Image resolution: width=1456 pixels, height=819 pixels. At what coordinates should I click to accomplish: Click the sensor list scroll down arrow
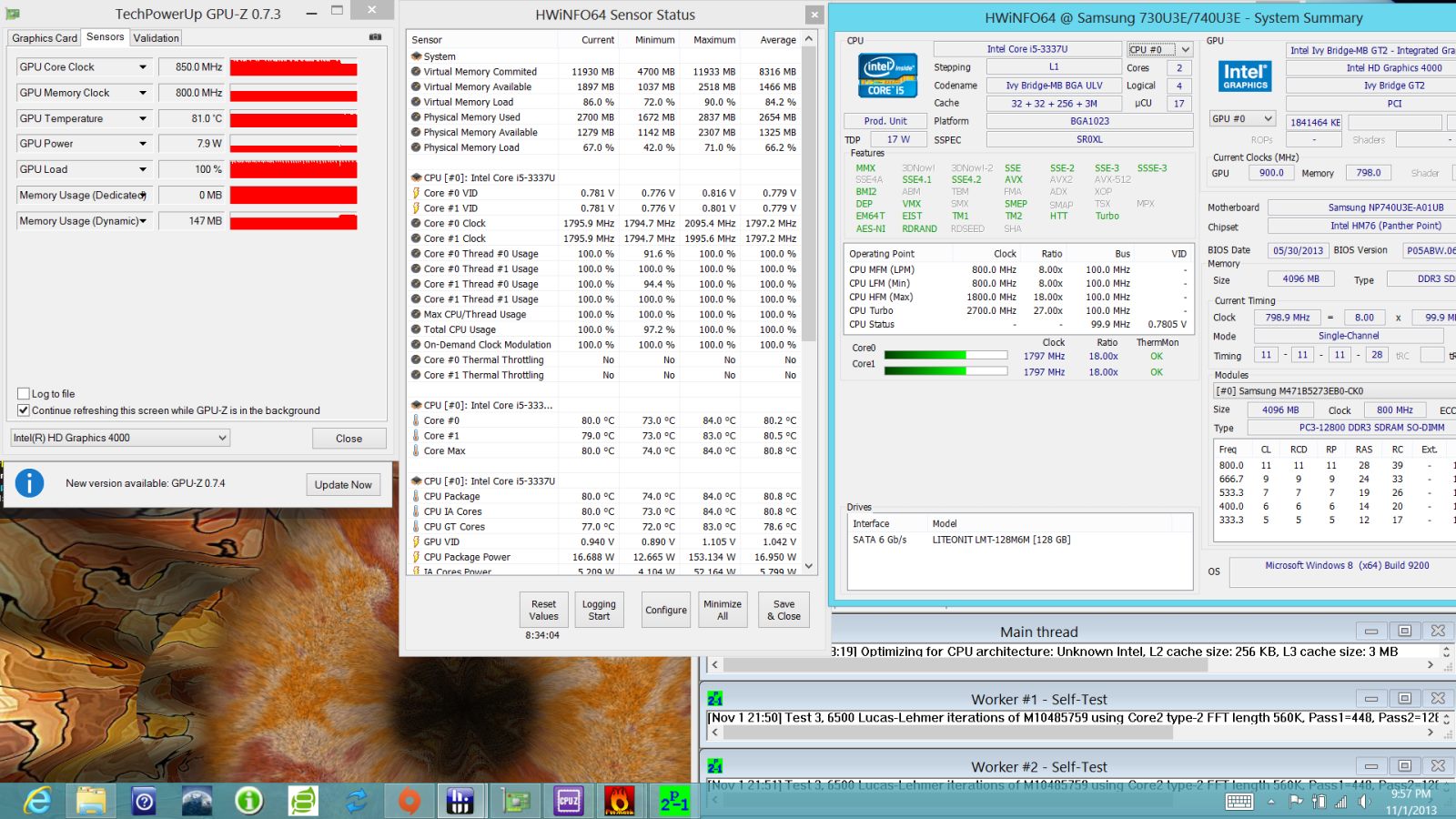[810, 567]
